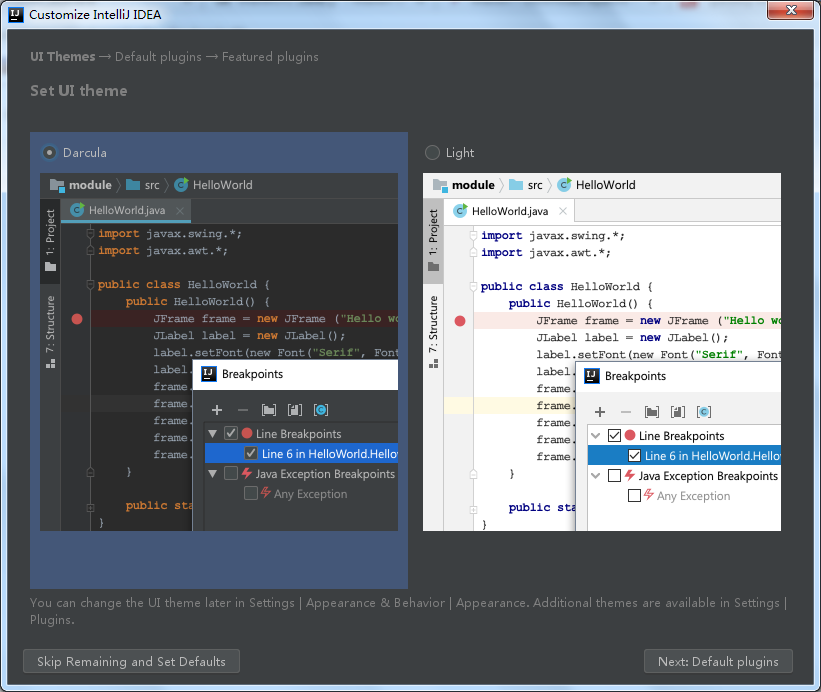Select the Light theme radio button

click(432, 153)
